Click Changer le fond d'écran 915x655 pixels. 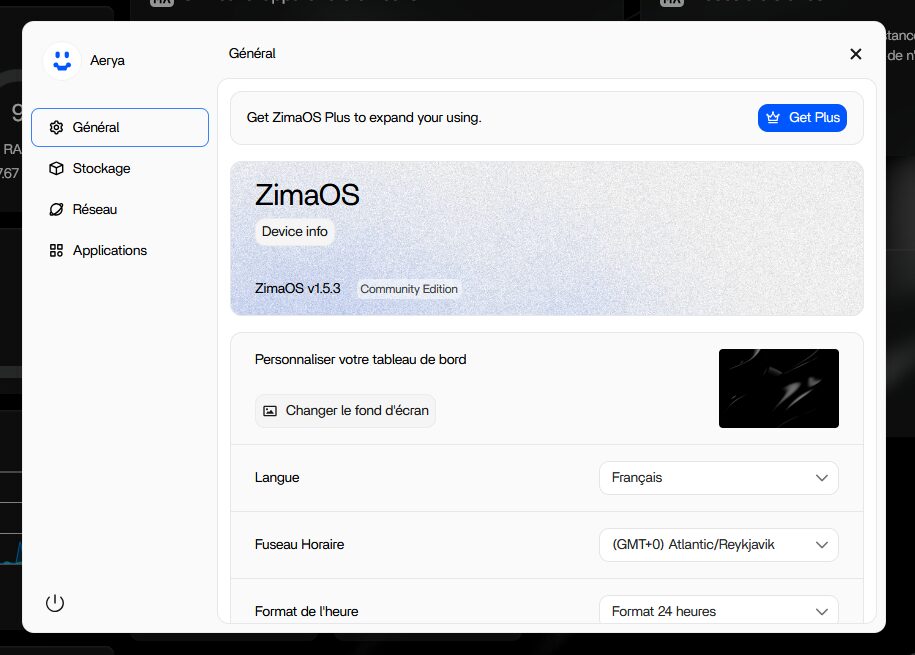[x=345, y=410]
